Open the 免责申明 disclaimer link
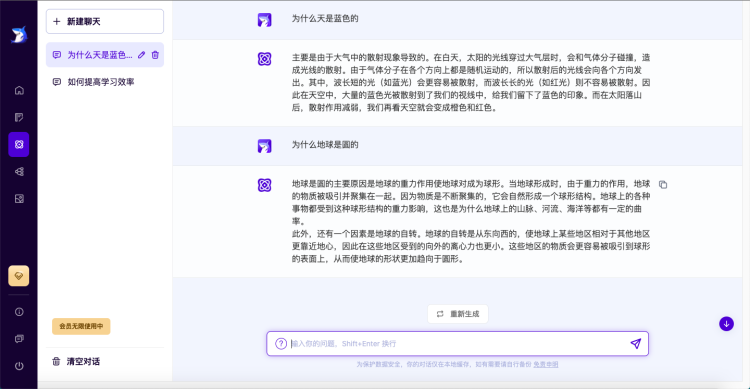 [546, 364]
